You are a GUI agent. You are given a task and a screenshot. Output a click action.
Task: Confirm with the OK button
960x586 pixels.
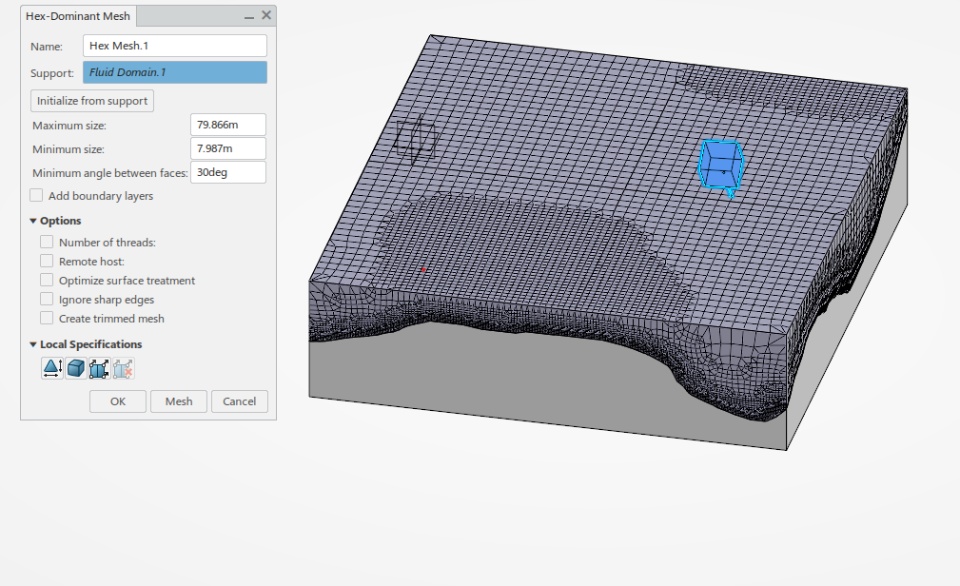pyautogui.click(x=118, y=402)
